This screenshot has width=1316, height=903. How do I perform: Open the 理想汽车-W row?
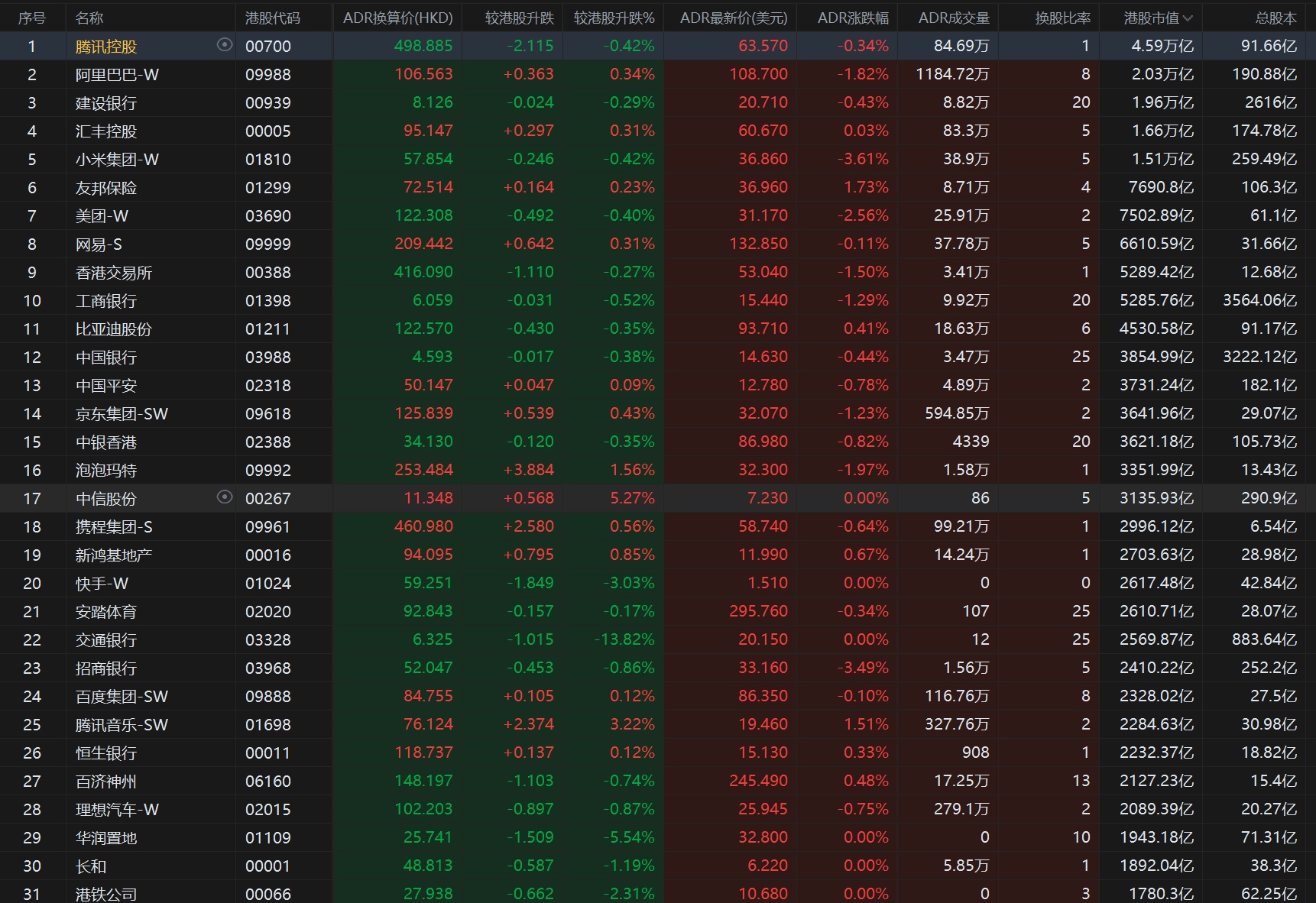pyautogui.click(x=117, y=810)
